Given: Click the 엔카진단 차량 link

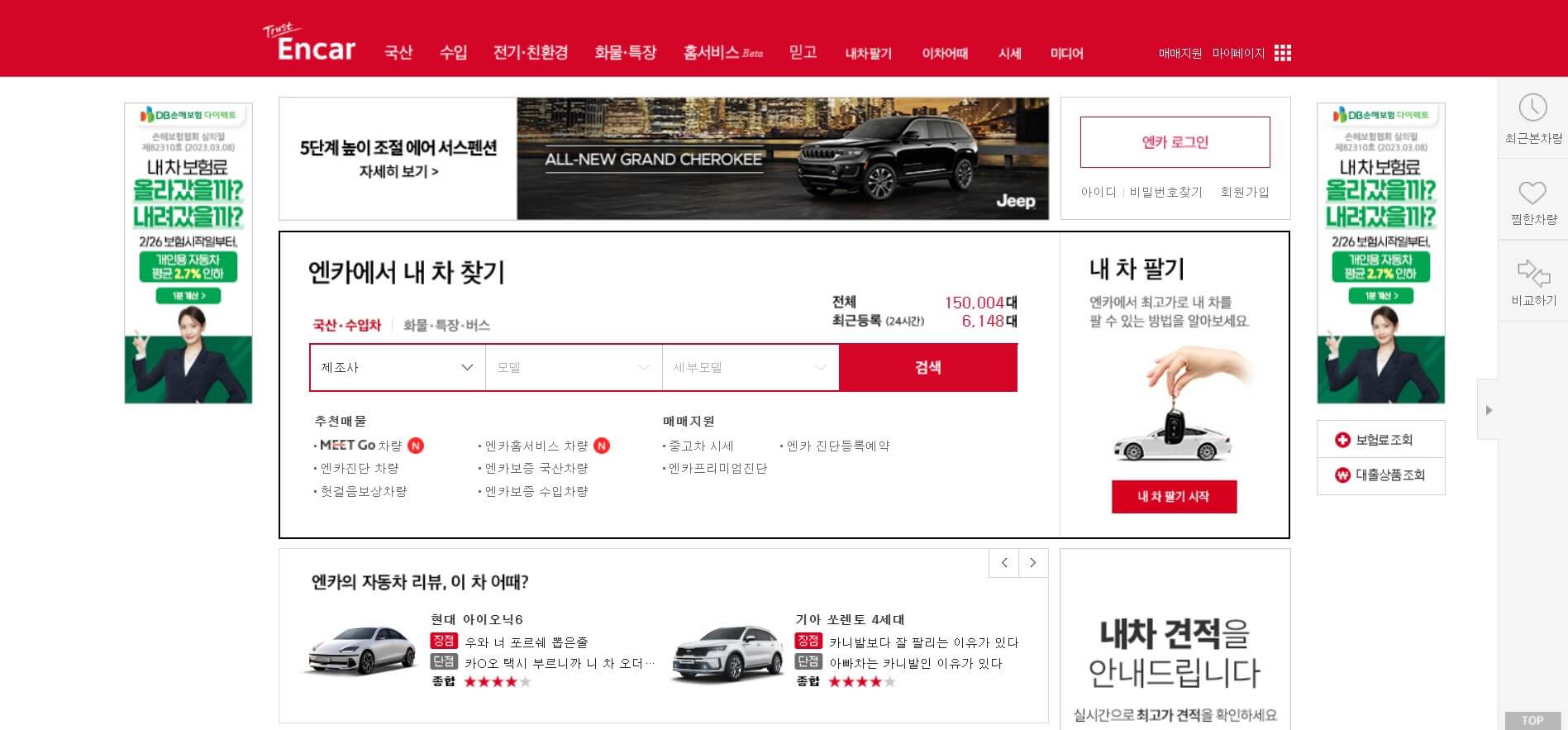Looking at the screenshot, I should (x=360, y=468).
